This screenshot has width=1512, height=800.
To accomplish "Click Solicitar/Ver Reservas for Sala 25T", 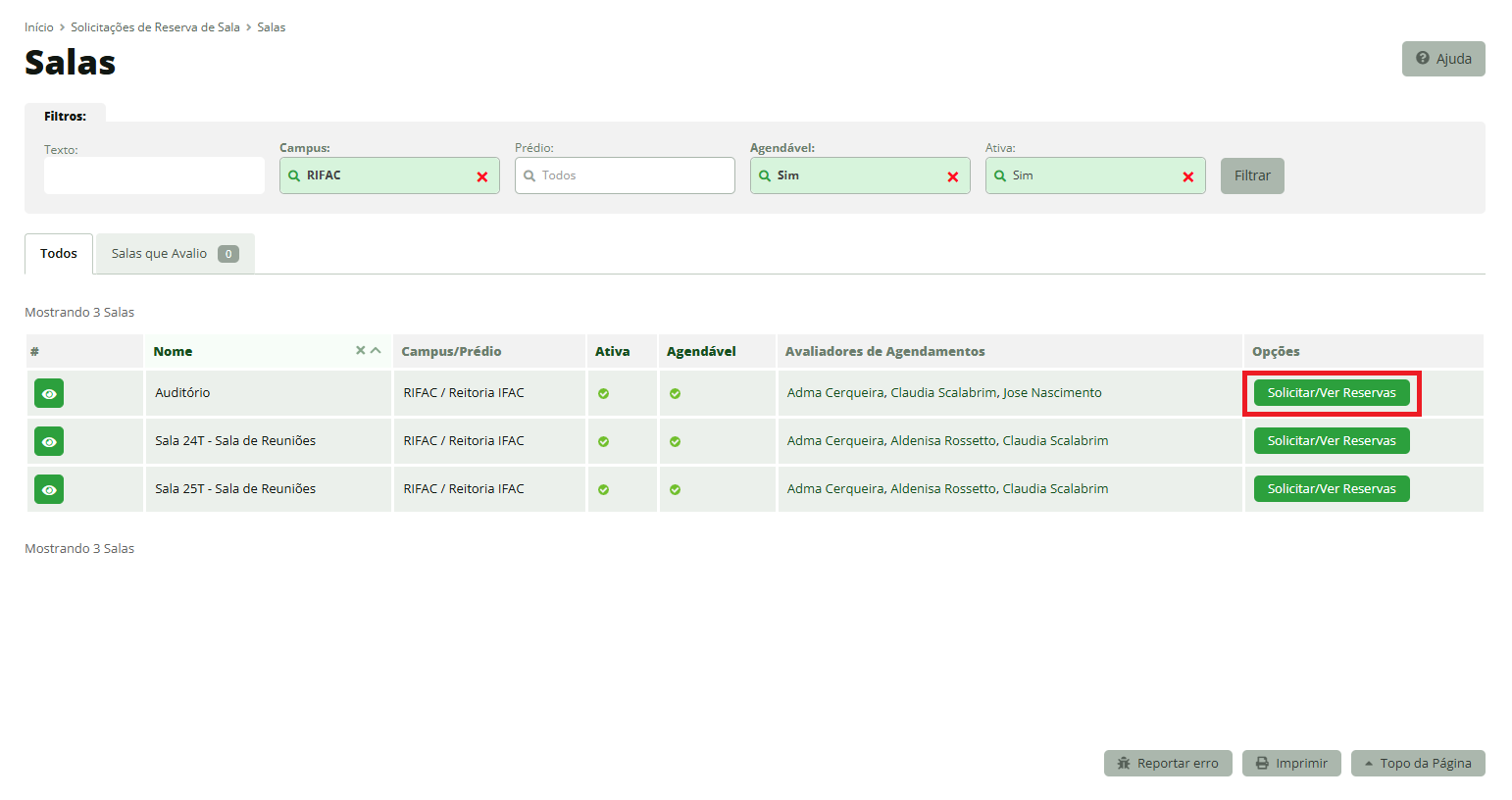I will 1331,489.
